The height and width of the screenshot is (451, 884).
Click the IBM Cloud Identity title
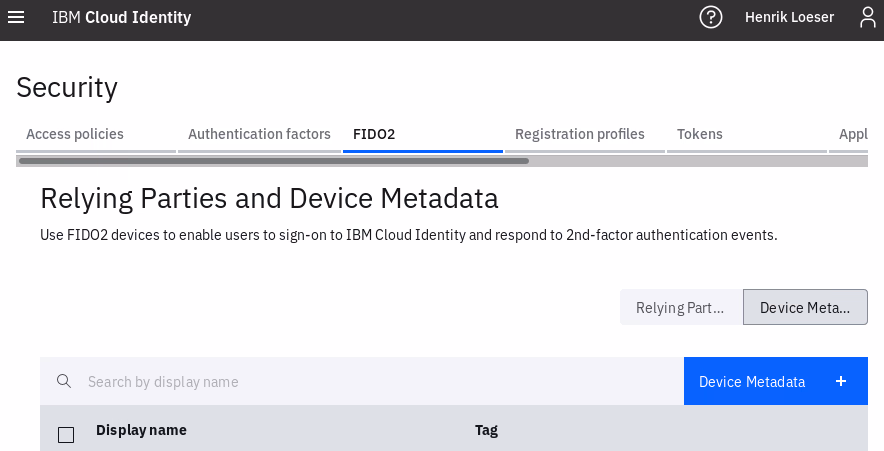click(x=121, y=17)
